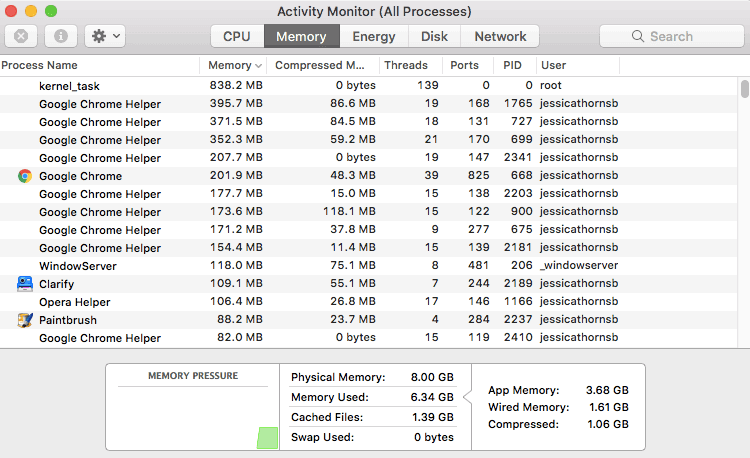Sort by Ports column header
The height and width of the screenshot is (458, 750).
(468, 65)
